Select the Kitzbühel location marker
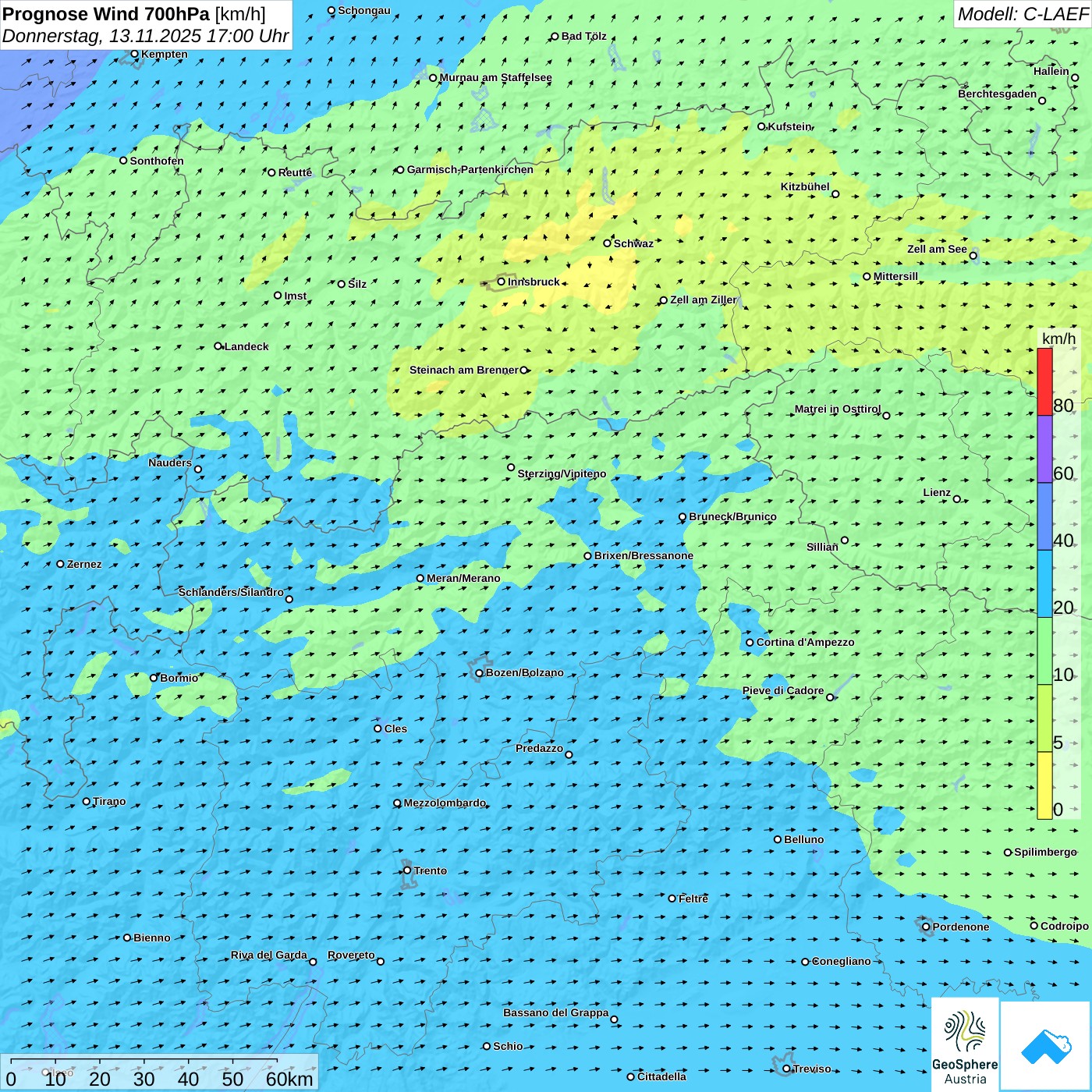Image resolution: width=1092 pixels, height=1092 pixels. pos(835,194)
